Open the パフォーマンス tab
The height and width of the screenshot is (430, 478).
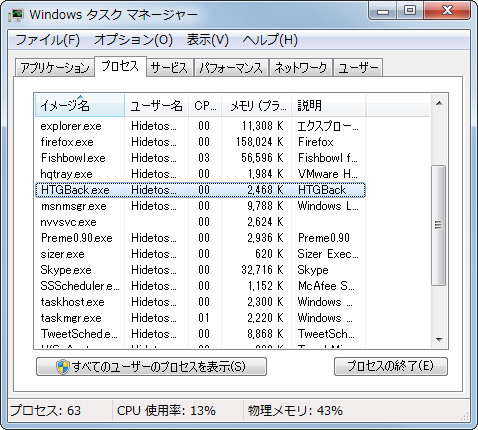(231, 68)
